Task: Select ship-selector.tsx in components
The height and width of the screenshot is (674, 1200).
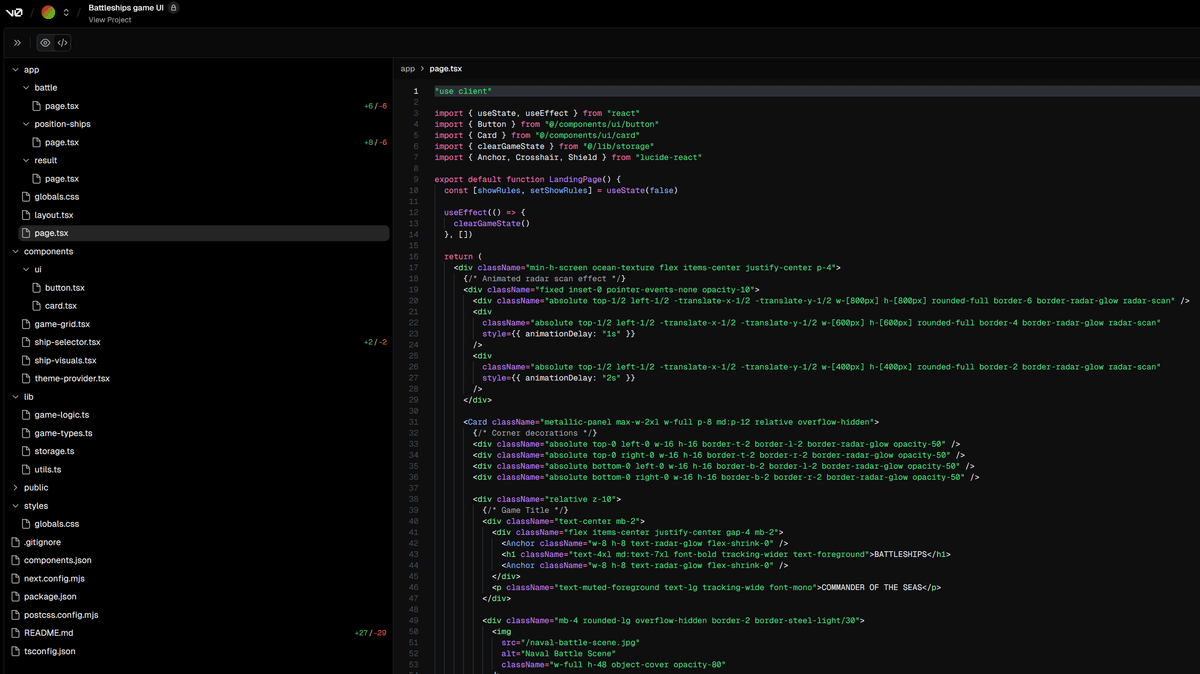Action: [x=67, y=342]
